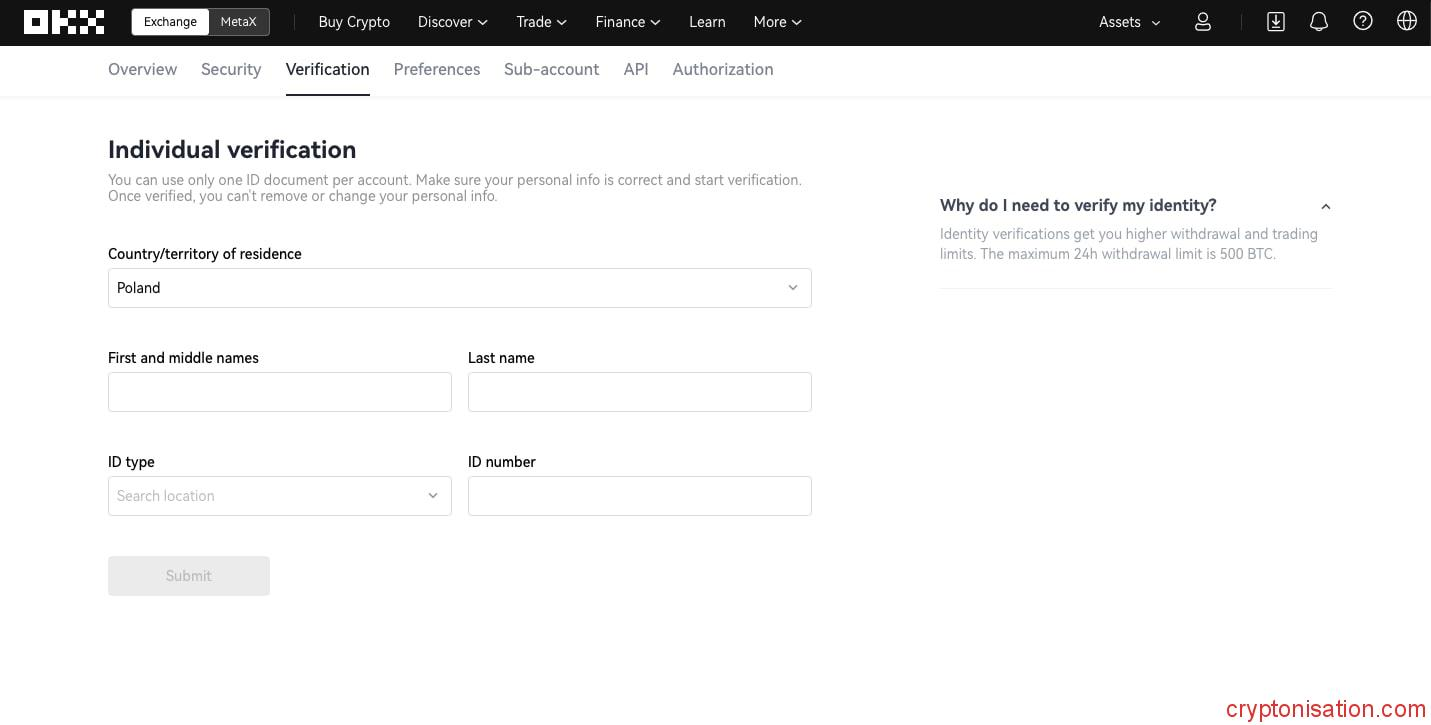The width and height of the screenshot is (1431, 725).
Task: Collapse the 'Why do I need to verify' section
Action: [1326, 206]
